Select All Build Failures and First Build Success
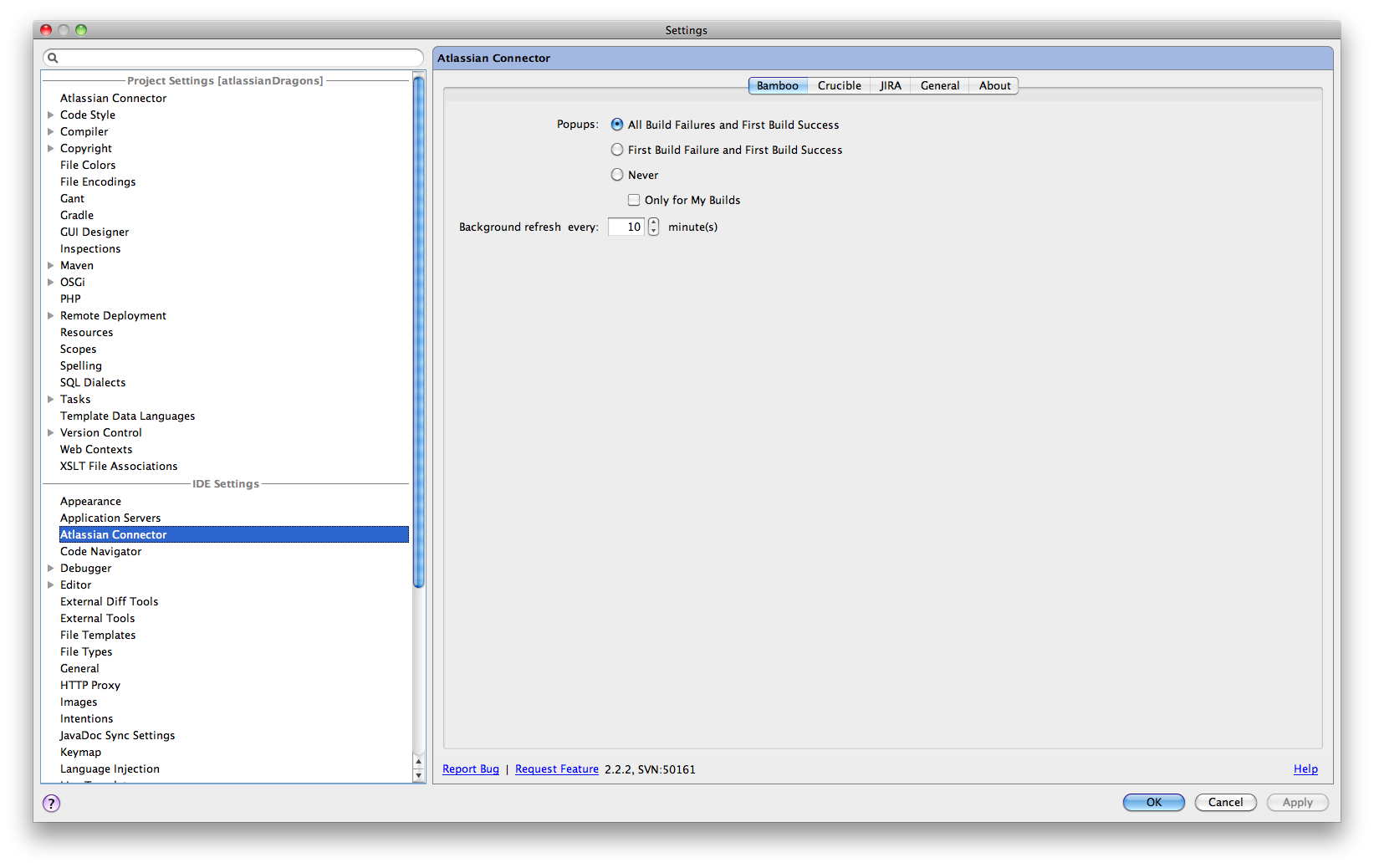The width and height of the screenshot is (1374, 868). tap(617, 125)
